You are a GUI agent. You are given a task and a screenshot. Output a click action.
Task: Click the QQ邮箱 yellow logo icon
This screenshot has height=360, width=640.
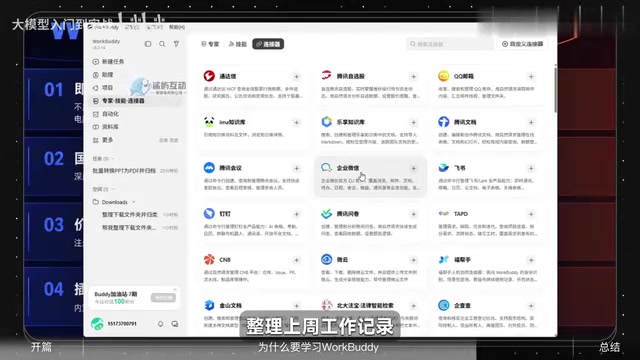pyautogui.click(x=444, y=76)
